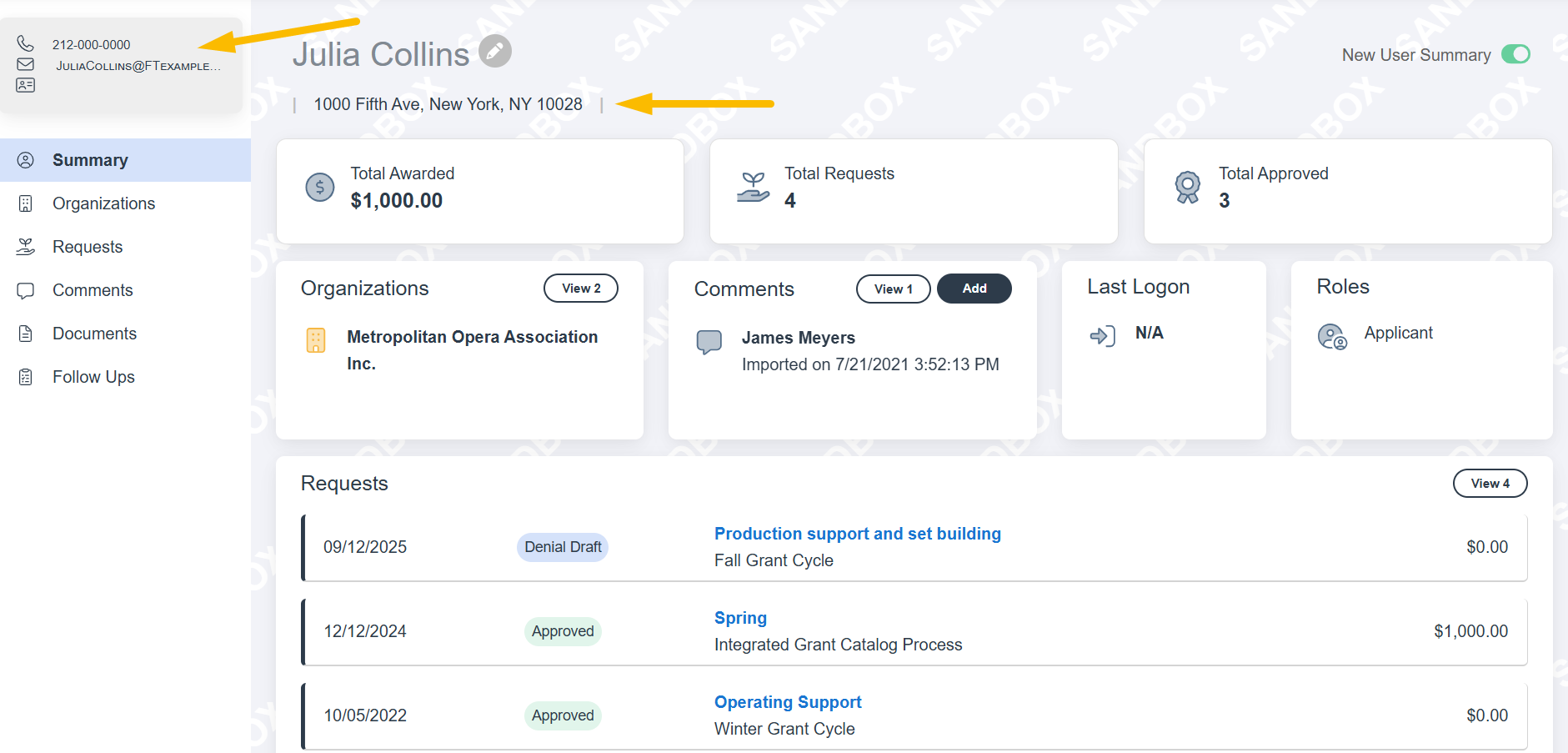Click the login arrow icon under Last Logon
This screenshot has height=753, width=1568.
[x=1102, y=336]
